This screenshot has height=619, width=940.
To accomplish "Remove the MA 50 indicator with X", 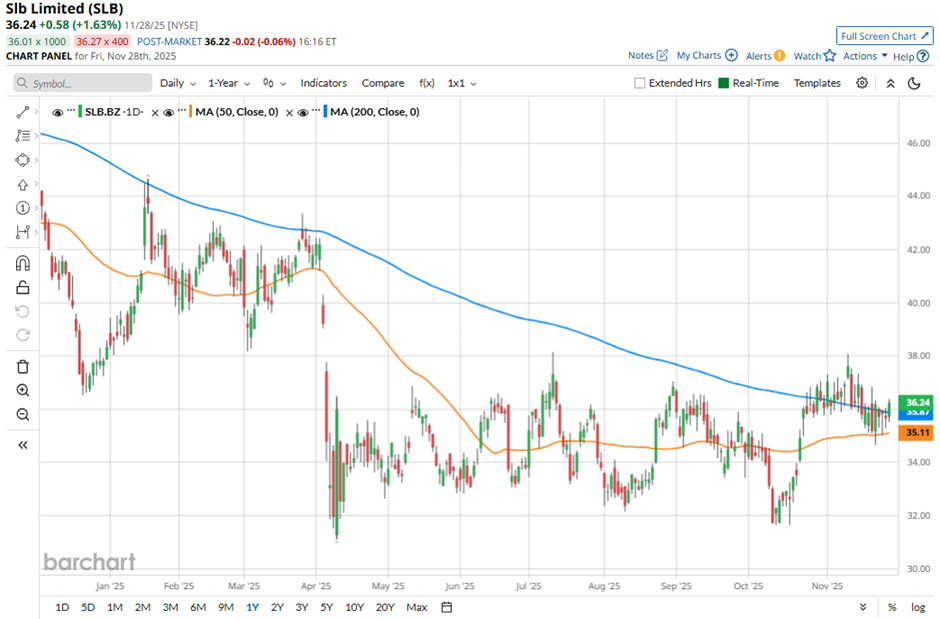I will coord(289,112).
